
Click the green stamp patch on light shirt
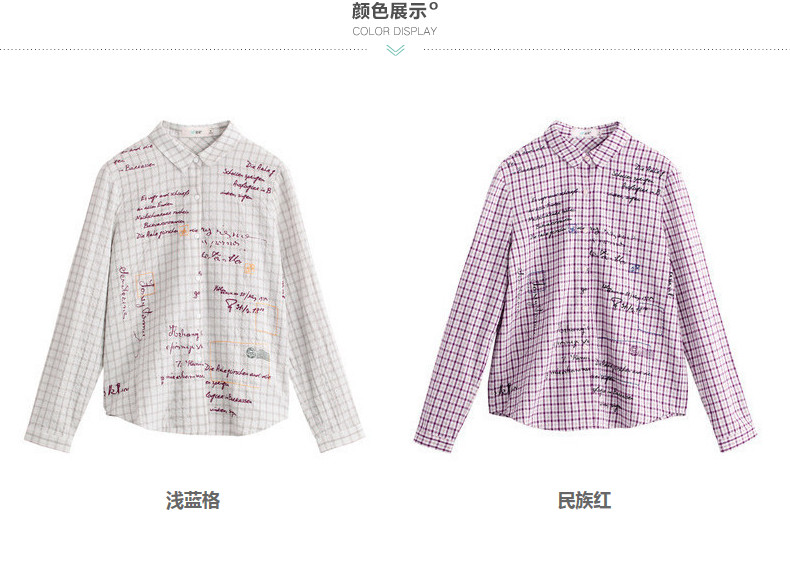pyautogui.click(x=257, y=352)
